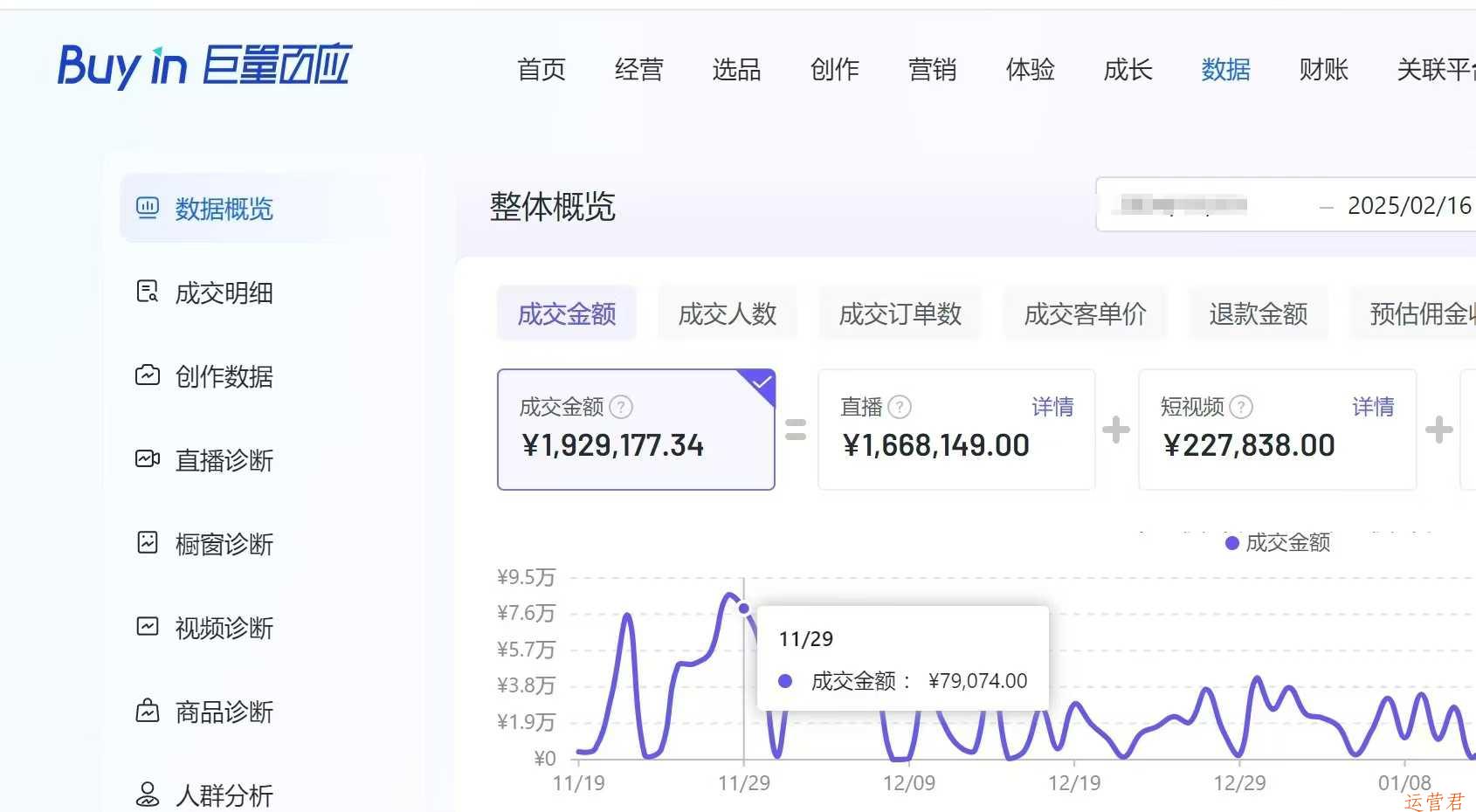
Task: Open 财账 in top navigation
Action: coord(1324,69)
